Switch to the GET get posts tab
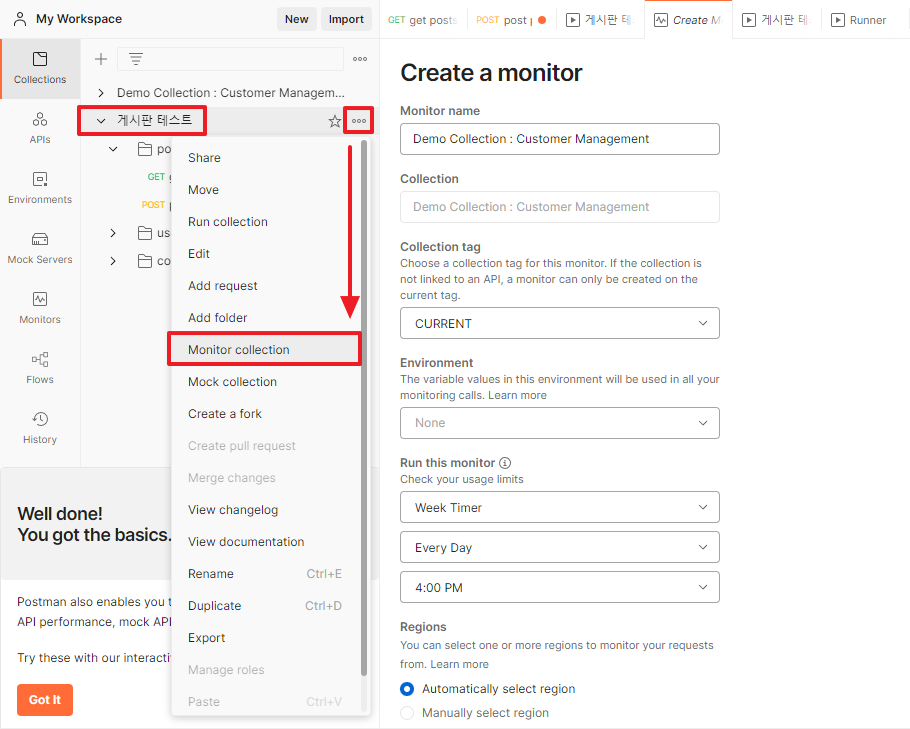The height and width of the screenshot is (729, 910). (x=422, y=20)
